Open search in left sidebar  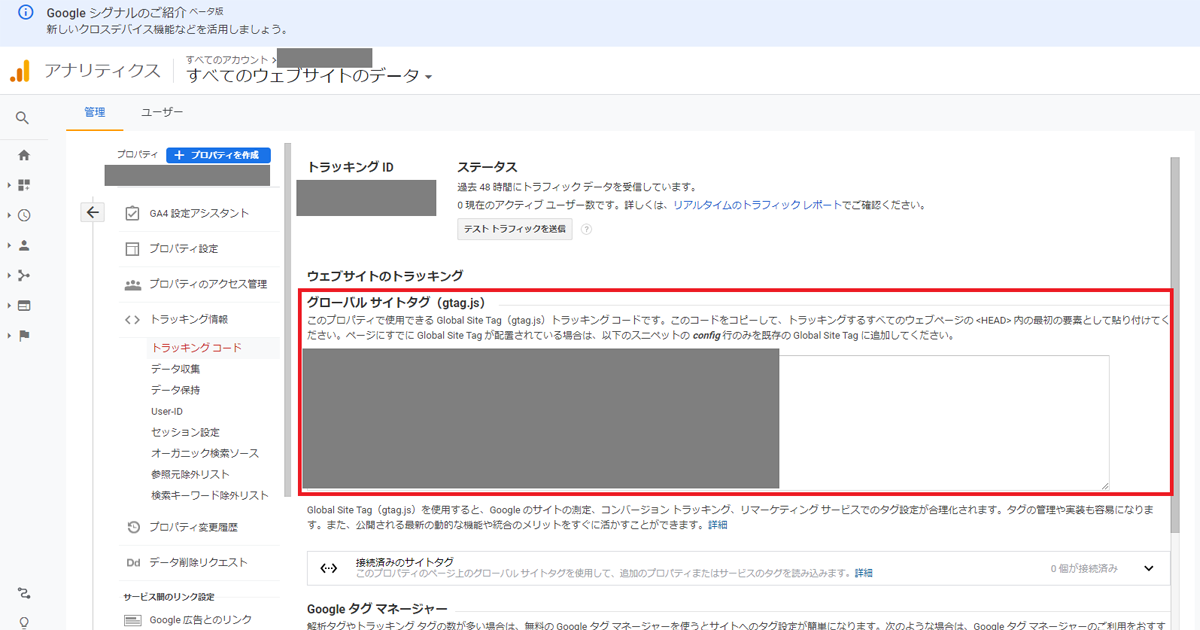[x=23, y=118]
